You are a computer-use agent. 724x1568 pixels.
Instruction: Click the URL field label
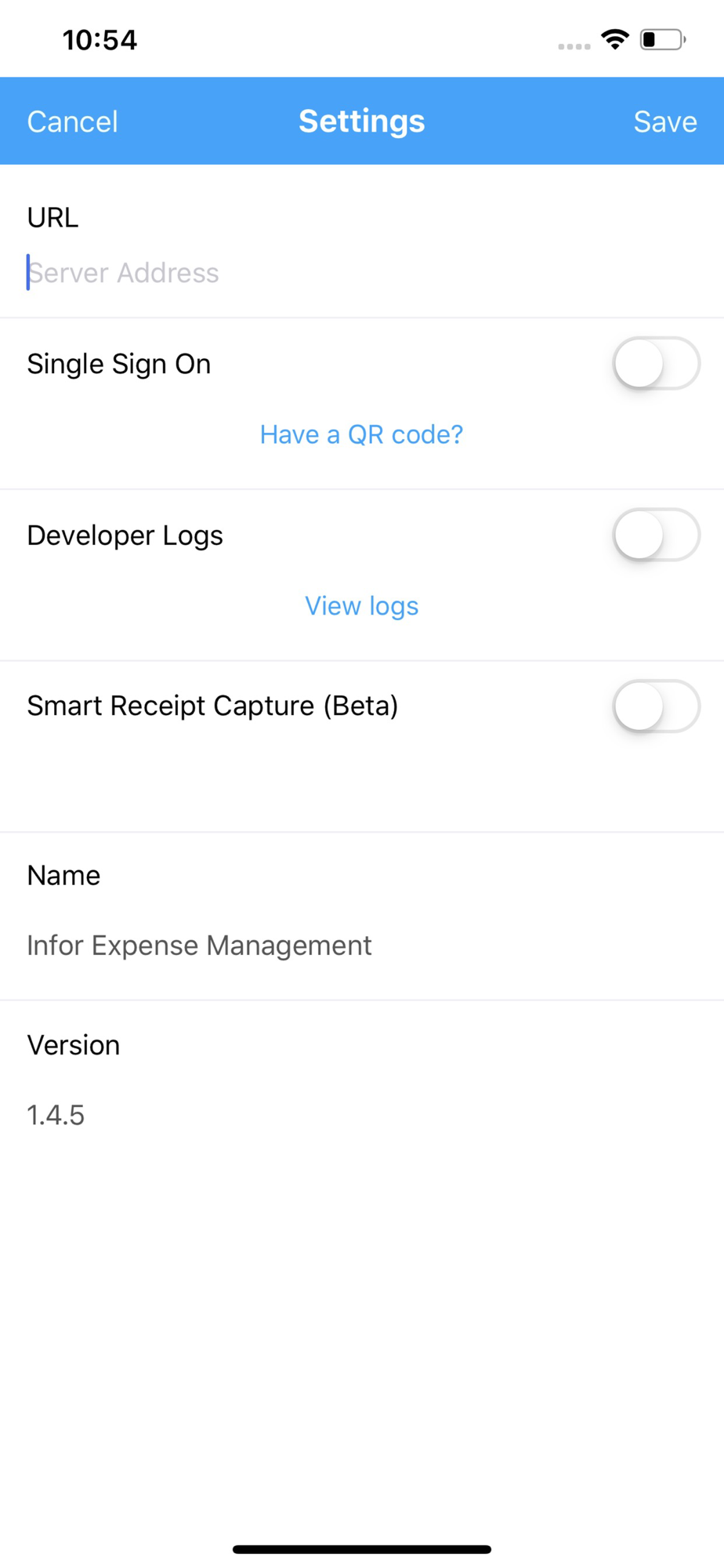(x=52, y=217)
